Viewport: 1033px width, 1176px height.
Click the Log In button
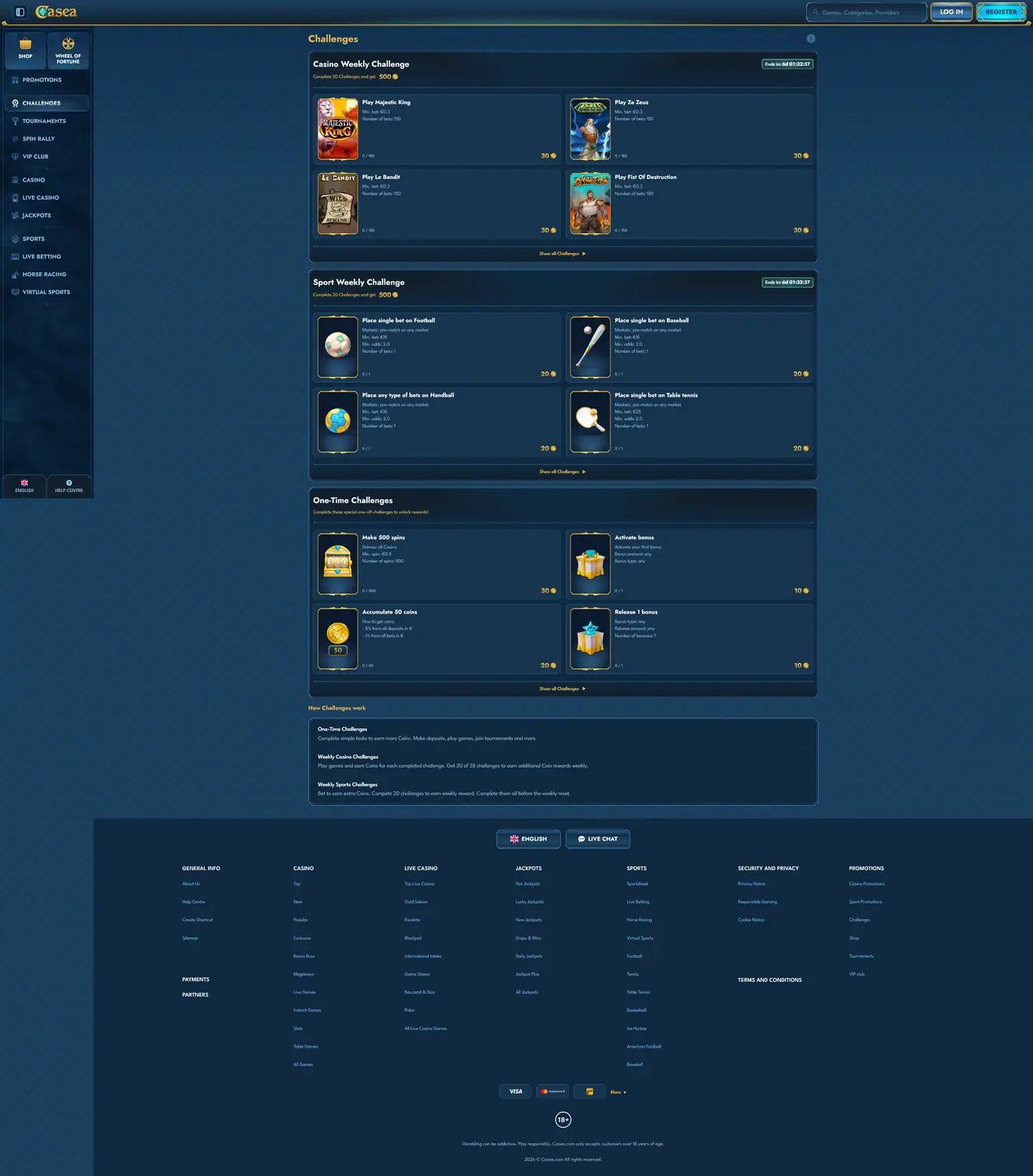point(952,12)
